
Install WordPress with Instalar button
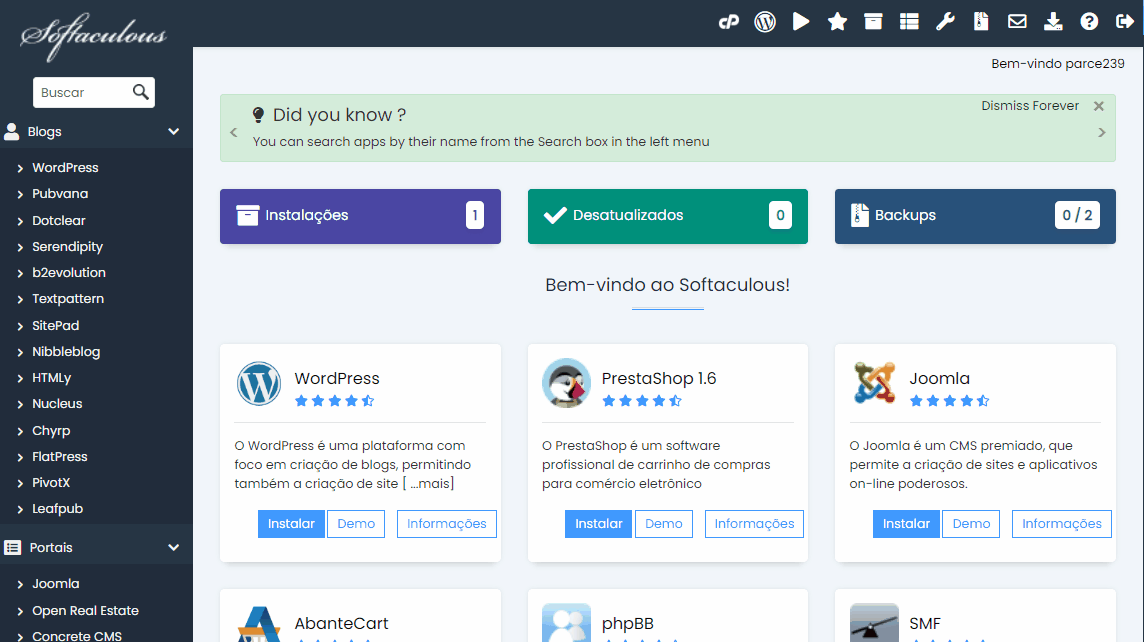tap(291, 524)
